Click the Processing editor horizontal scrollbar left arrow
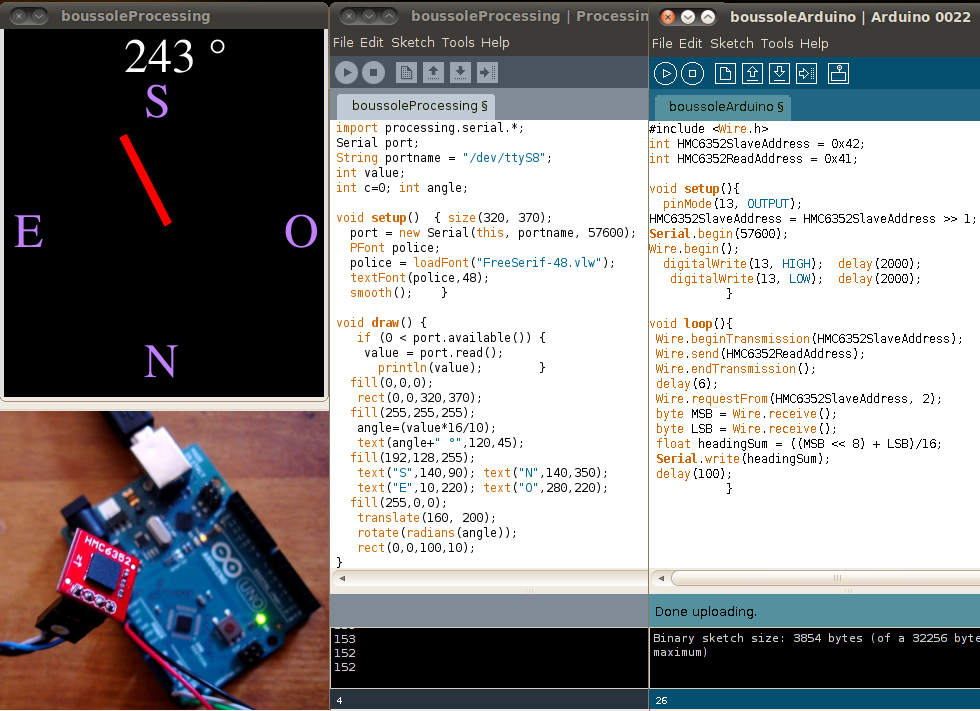Image resolution: width=980 pixels, height=711 pixels. (x=342, y=578)
